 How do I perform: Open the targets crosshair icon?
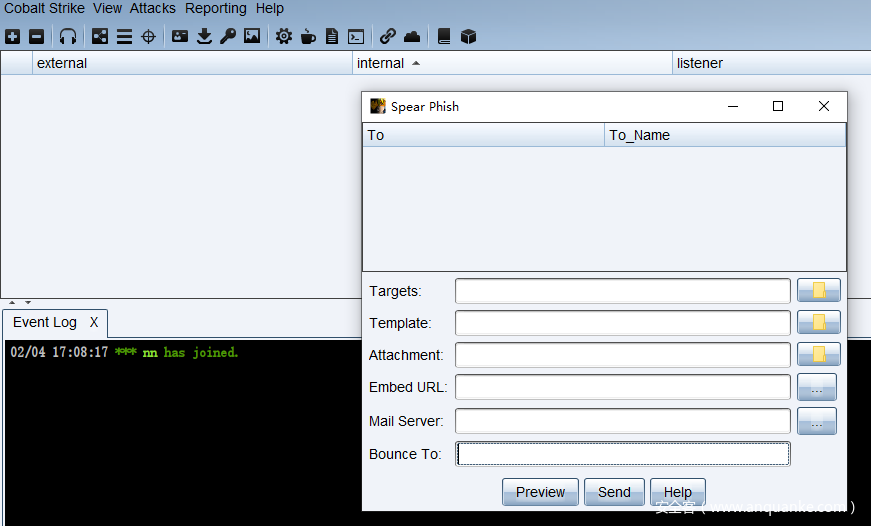tap(149, 37)
